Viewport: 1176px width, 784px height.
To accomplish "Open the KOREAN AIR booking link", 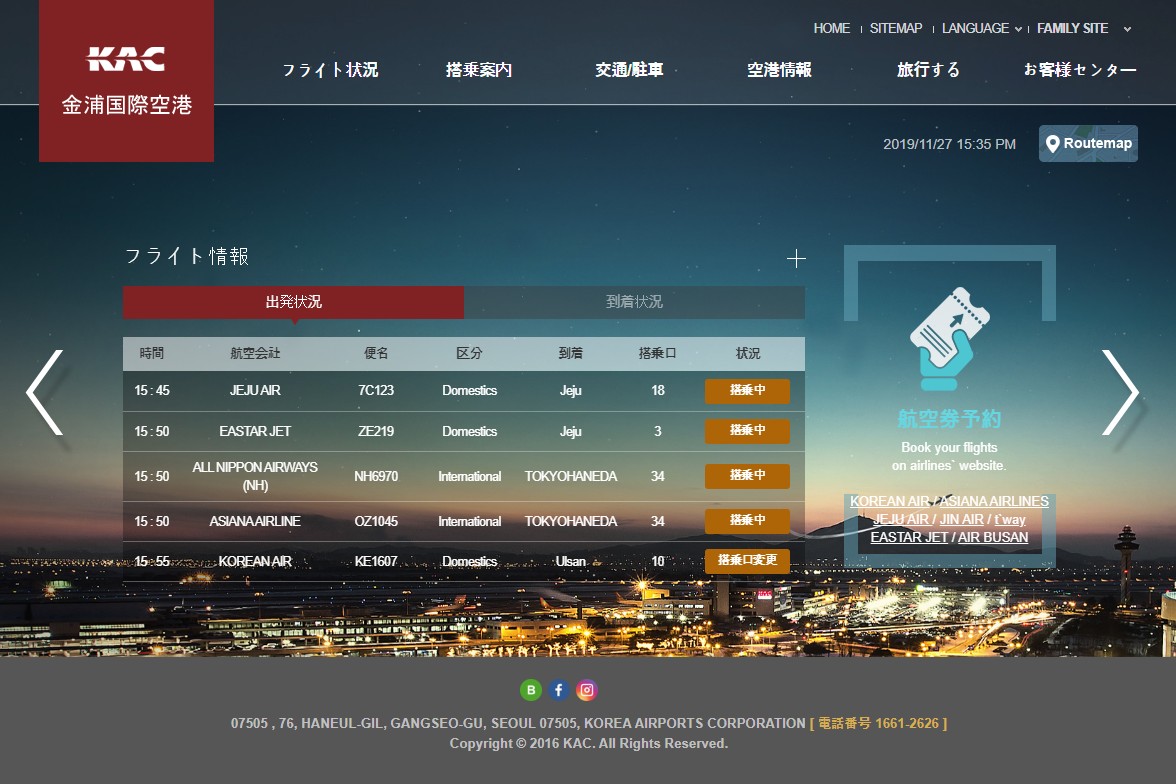I will [x=890, y=501].
